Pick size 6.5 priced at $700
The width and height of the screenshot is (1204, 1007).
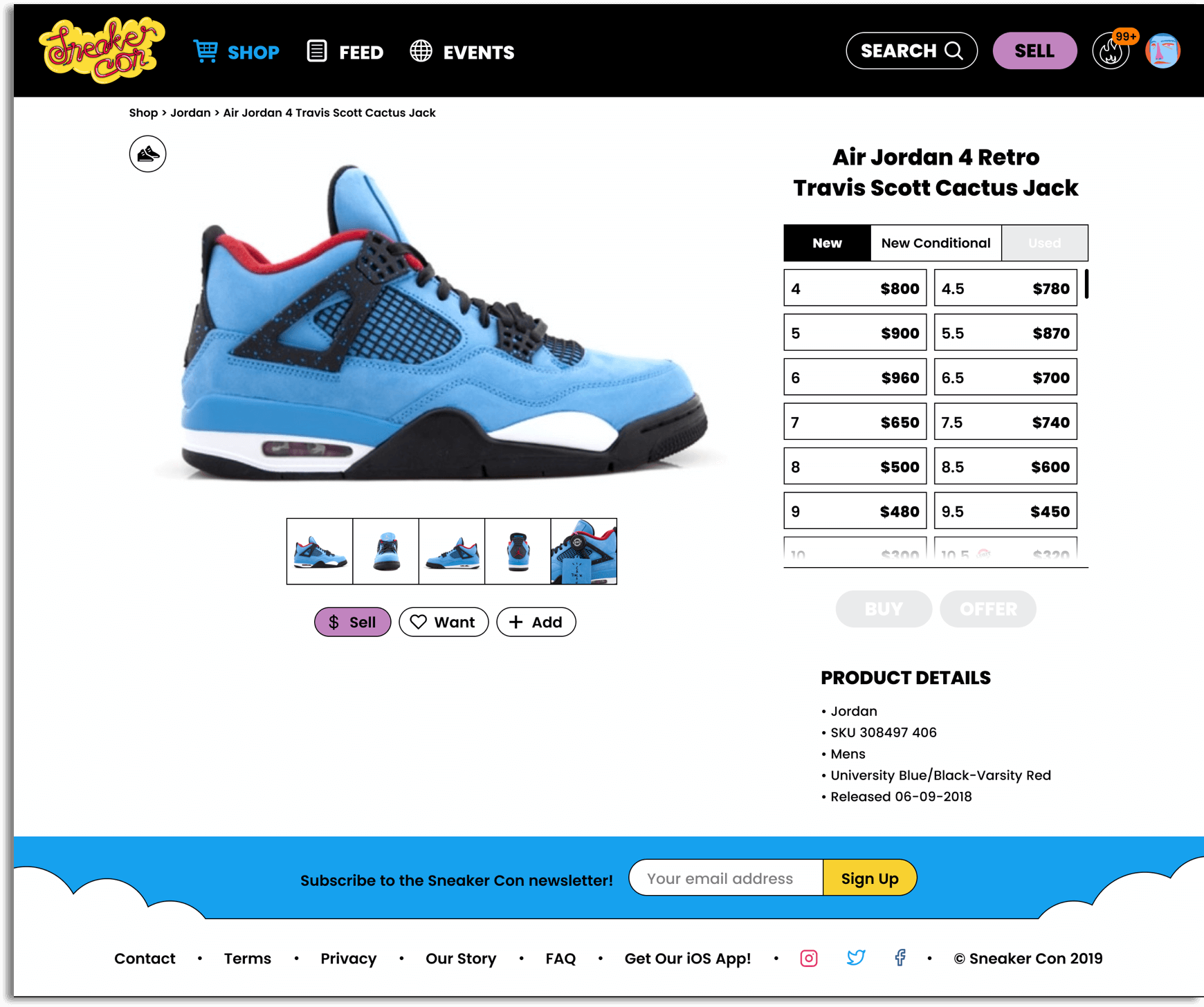click(1005, 378)
